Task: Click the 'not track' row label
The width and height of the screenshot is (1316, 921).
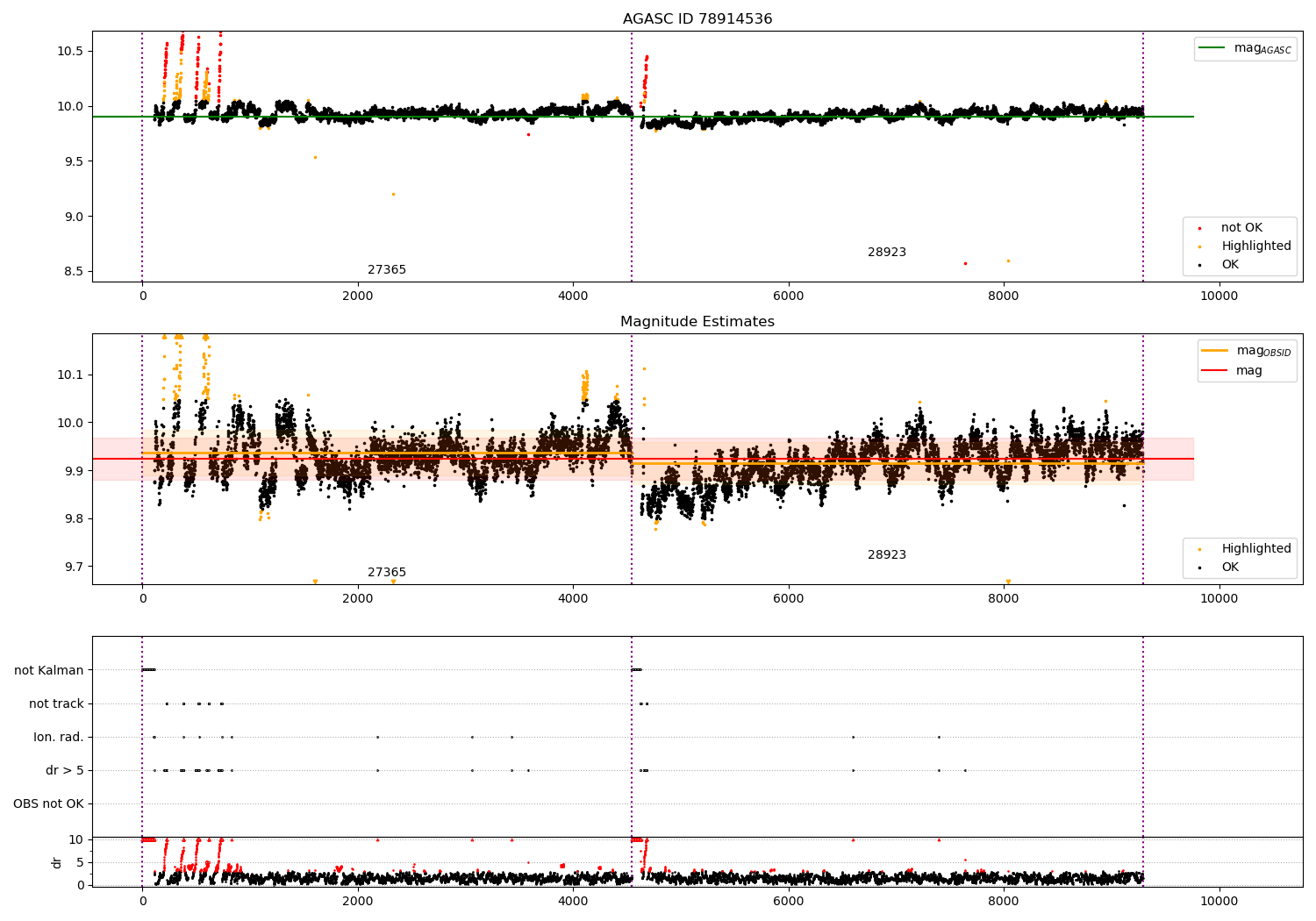Action: point(56,704)
